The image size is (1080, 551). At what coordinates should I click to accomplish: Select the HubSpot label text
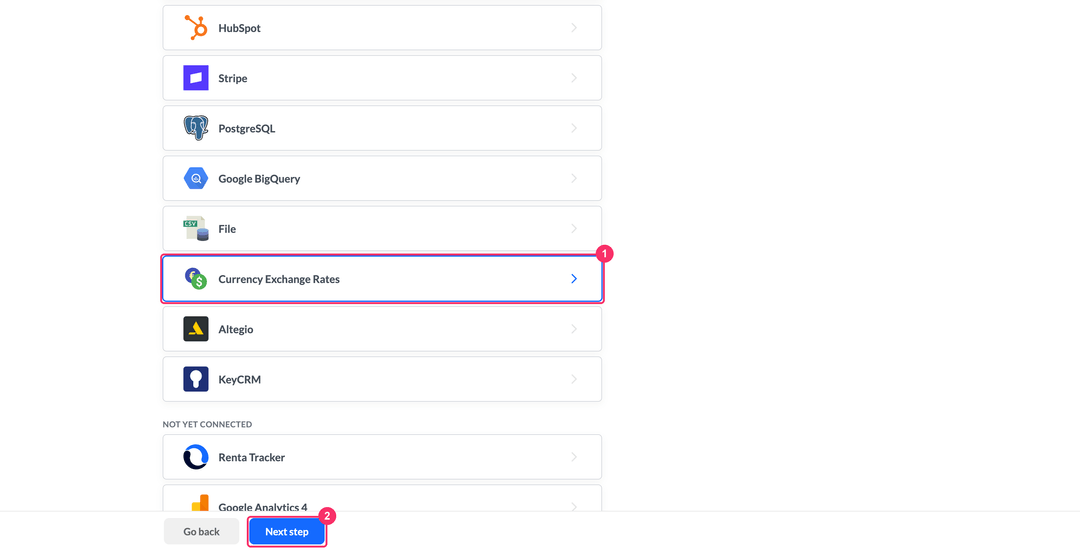point(240,28)
